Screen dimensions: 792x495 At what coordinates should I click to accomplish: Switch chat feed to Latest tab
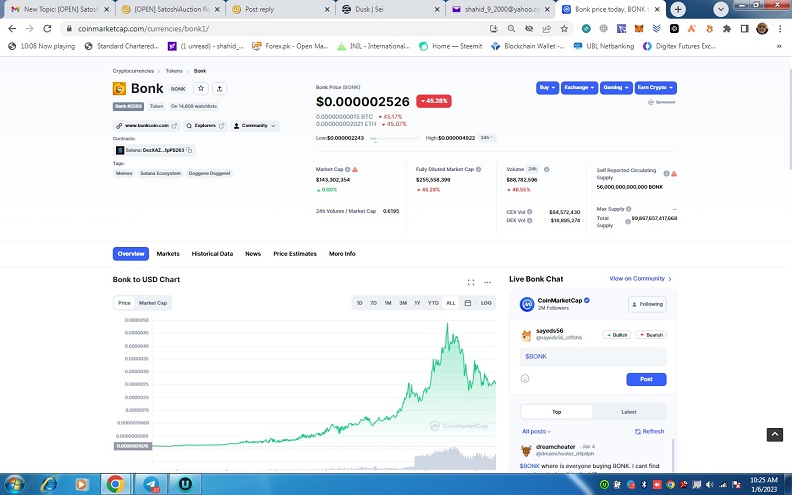(x=629, y=412)
